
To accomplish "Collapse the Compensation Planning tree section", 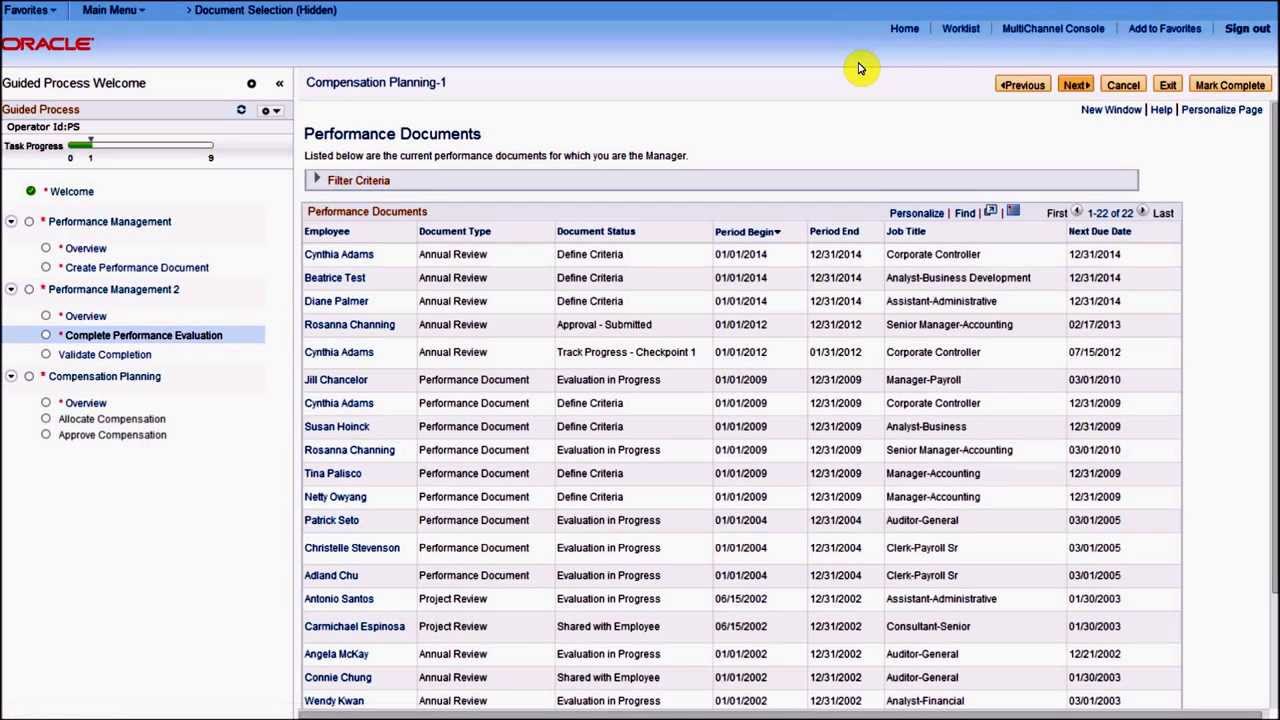I will point(11,377).
